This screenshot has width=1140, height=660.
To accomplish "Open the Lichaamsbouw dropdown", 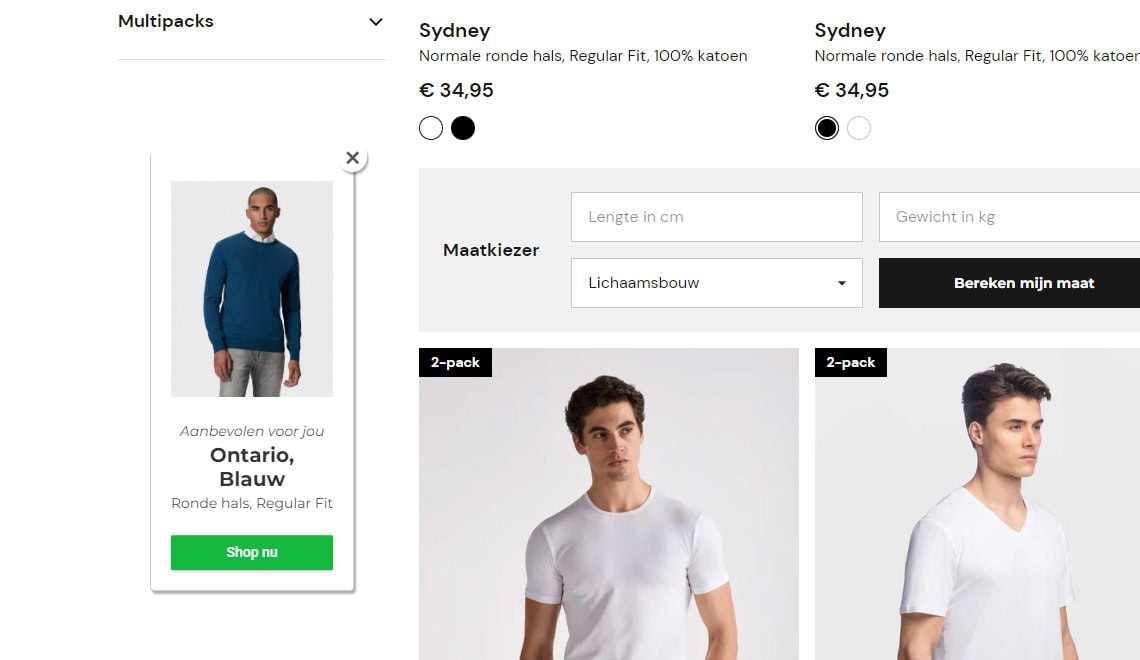I will pyautogui.click(x=716, y=283).
